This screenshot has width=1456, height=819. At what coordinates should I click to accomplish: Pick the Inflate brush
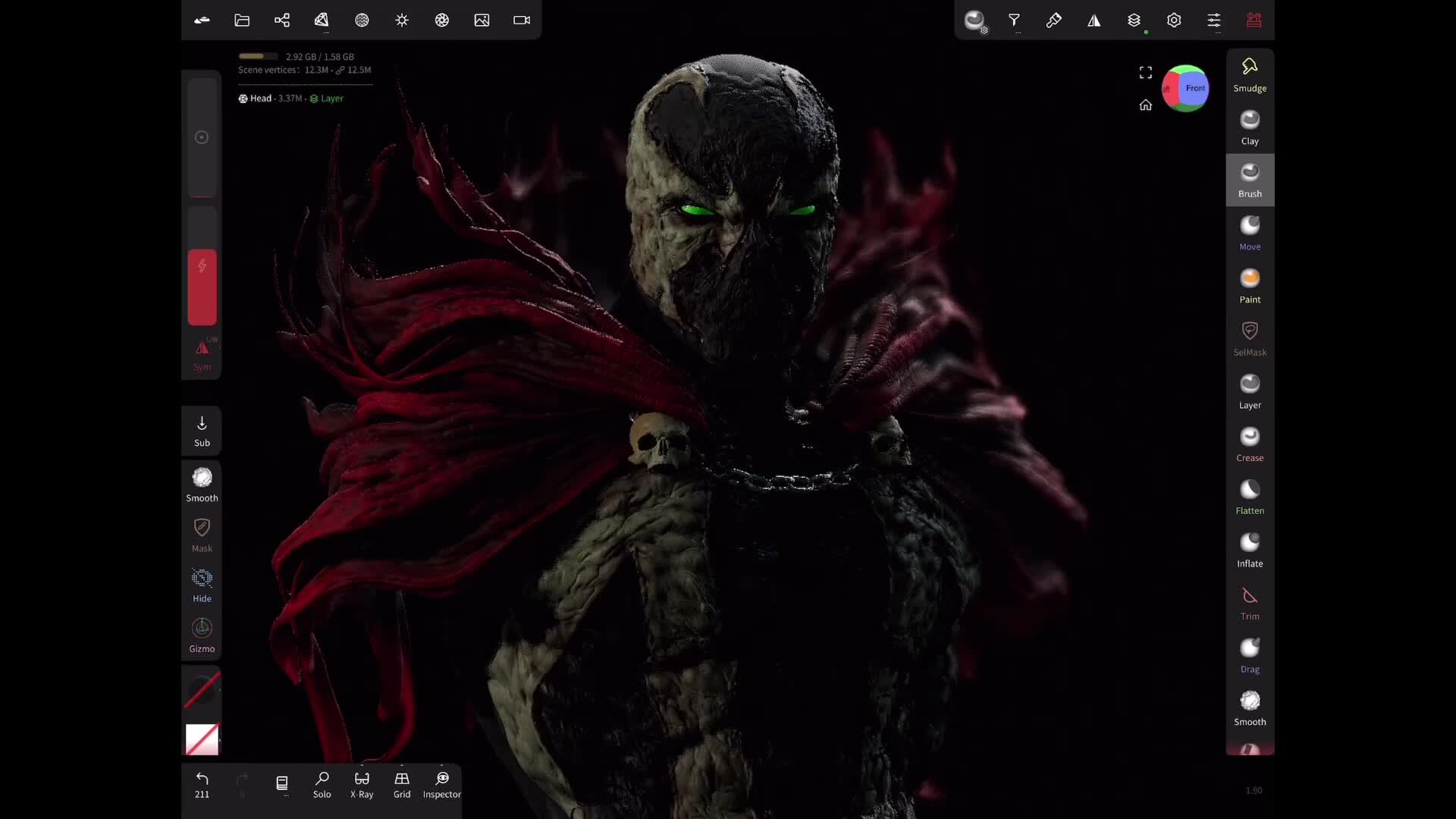[1249, 548]
